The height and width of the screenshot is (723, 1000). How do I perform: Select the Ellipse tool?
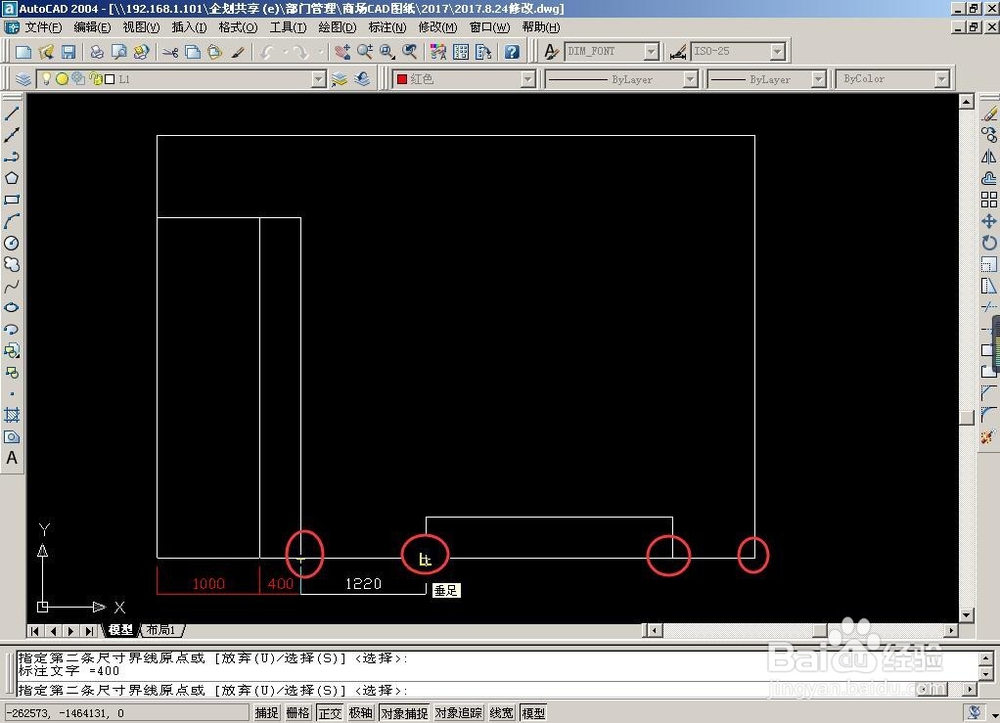click(11, 308)
